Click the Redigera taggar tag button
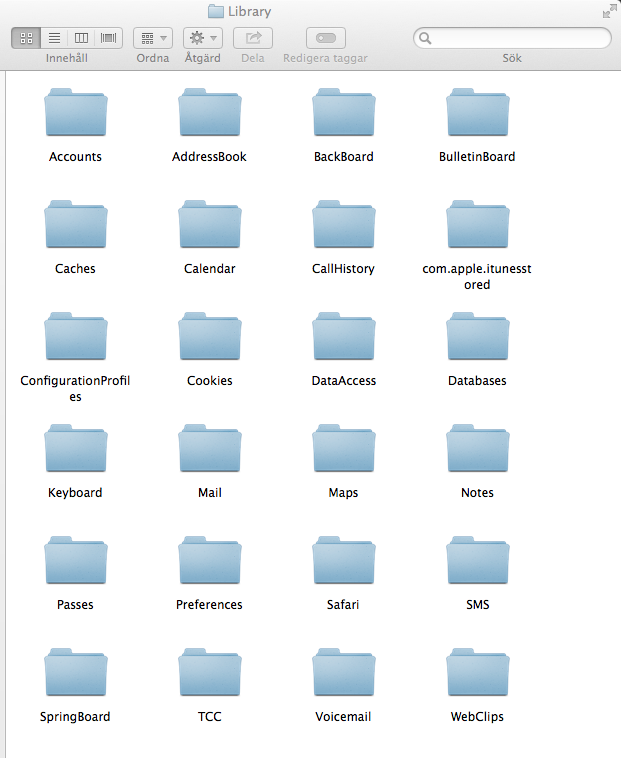The height and width of the screenshot is (758, 621). (x=326, y=38)
